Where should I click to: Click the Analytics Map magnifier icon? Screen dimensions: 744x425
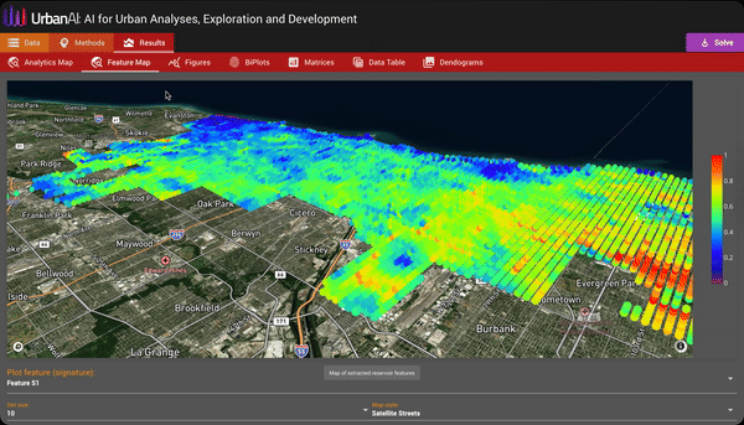coord(14,62)
